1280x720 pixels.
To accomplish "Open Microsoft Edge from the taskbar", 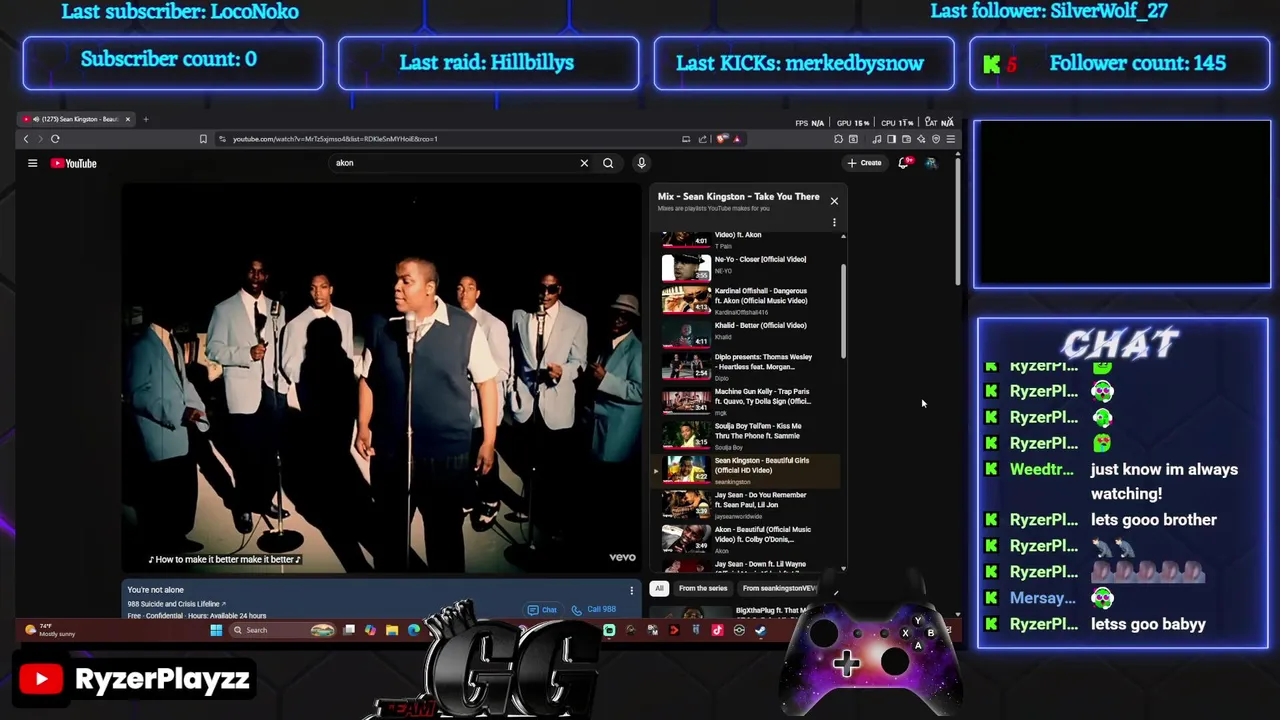I will 414,630.
